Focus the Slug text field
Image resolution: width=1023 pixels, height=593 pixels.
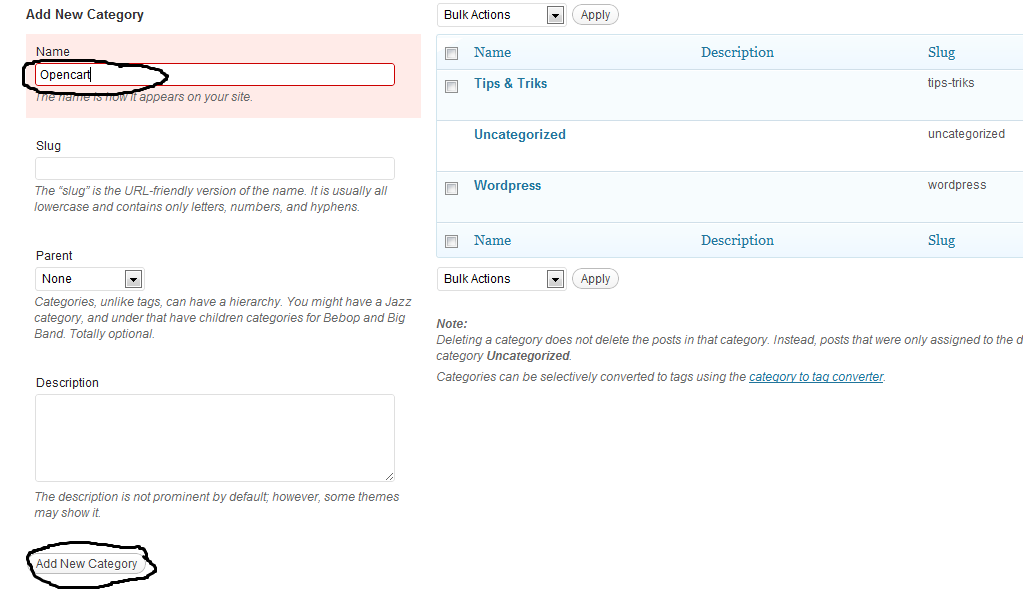coord(214,169)
